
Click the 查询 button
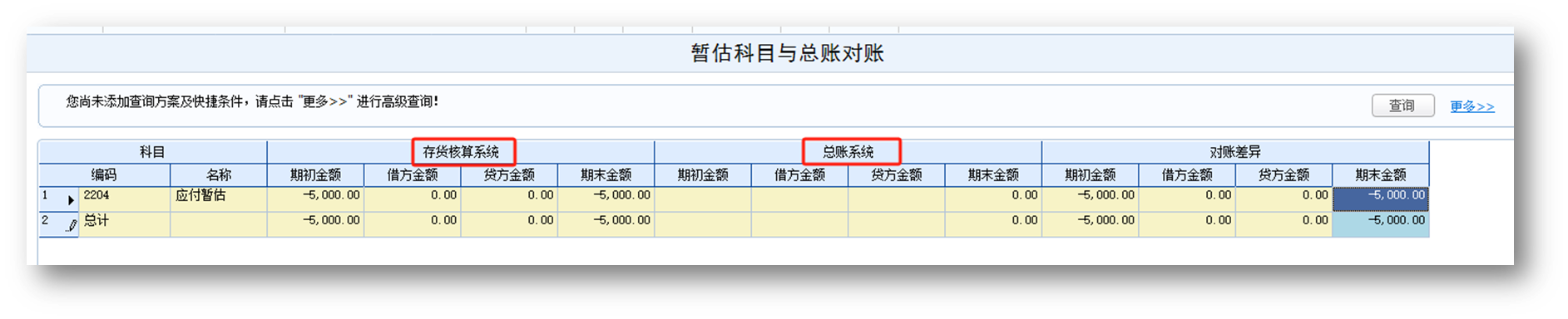[1402, 106]
